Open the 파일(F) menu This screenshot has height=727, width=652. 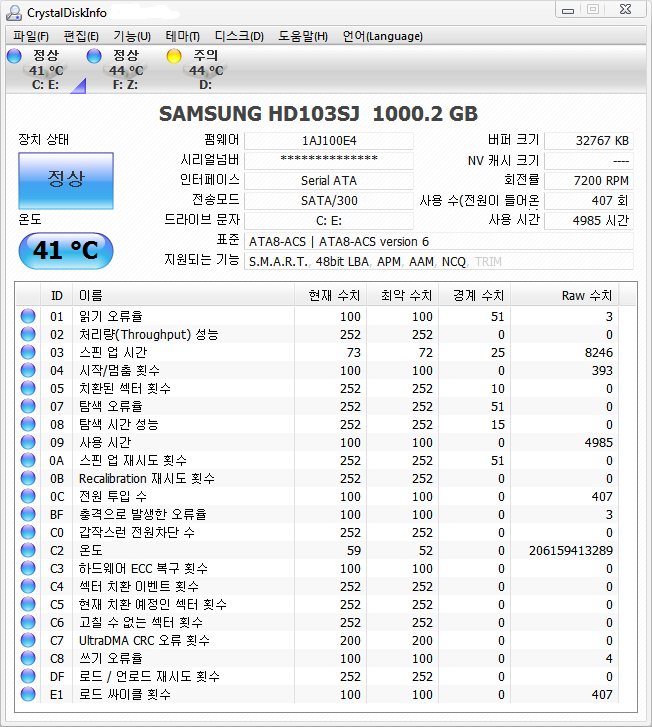(31, 36)
